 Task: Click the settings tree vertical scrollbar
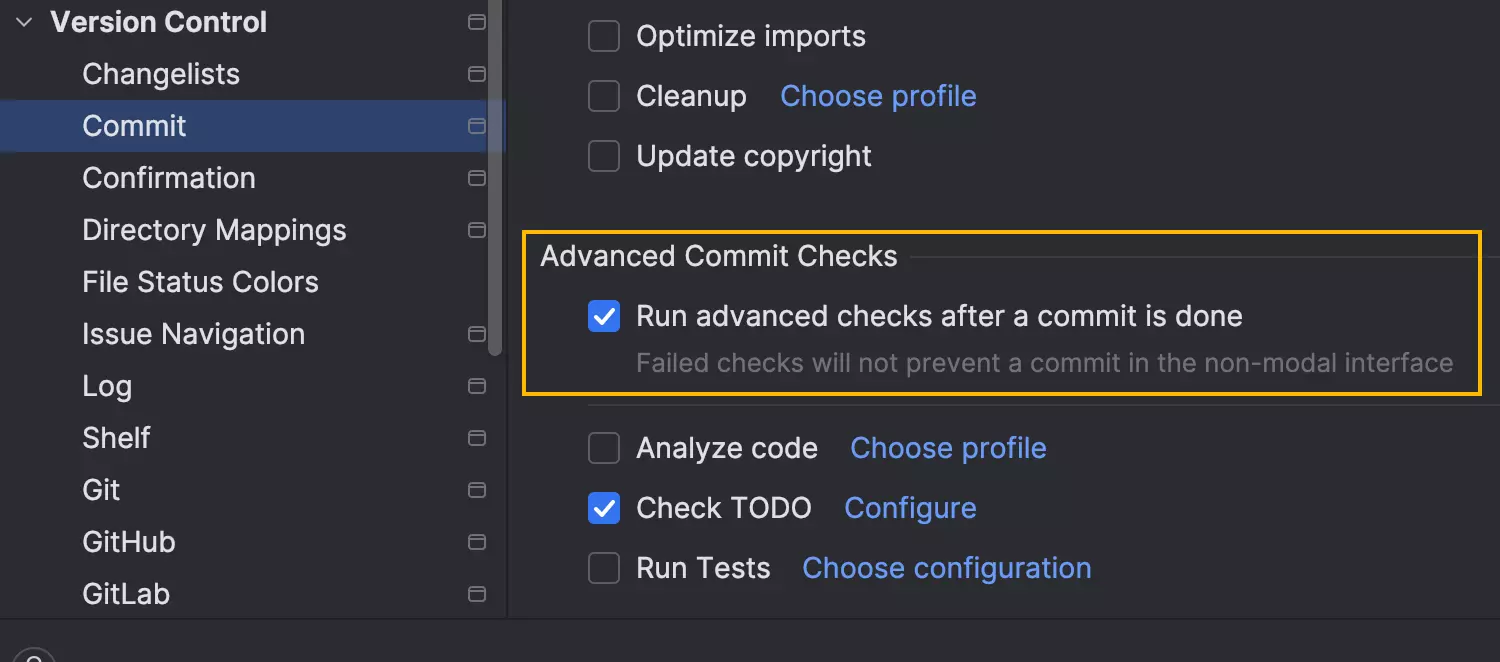coord(495,180)
